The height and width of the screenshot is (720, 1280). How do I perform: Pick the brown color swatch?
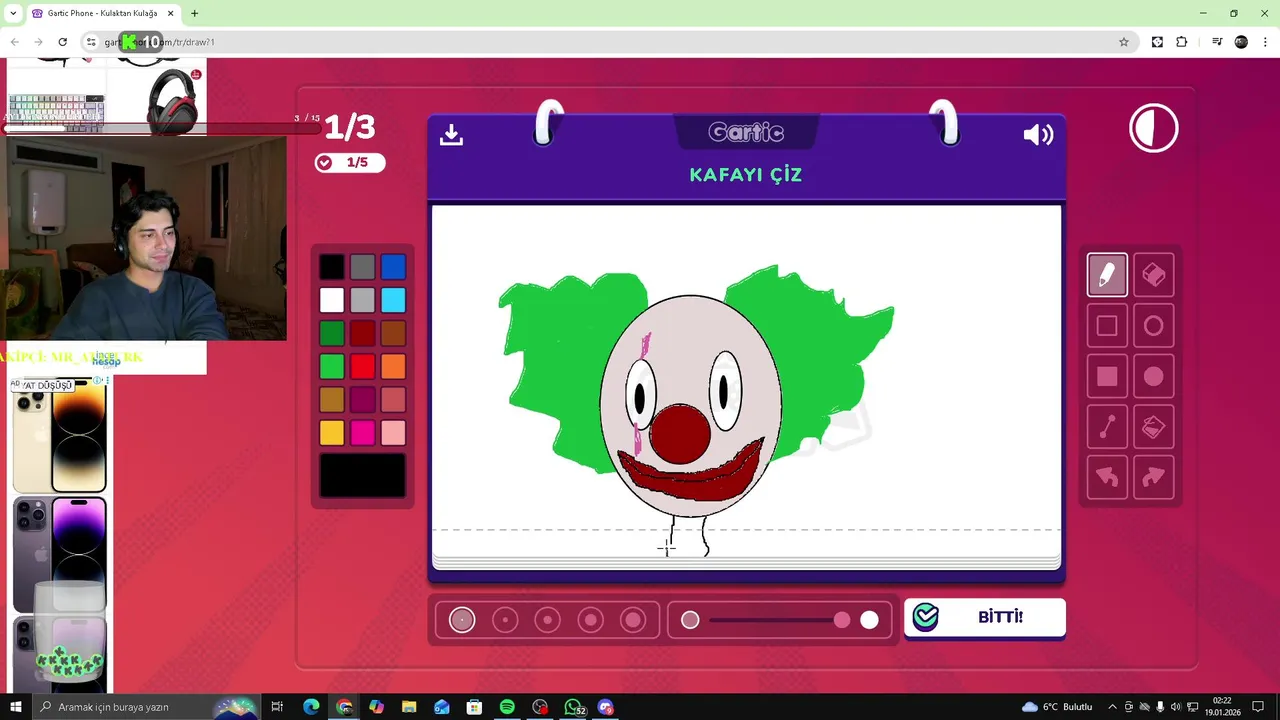393,333
